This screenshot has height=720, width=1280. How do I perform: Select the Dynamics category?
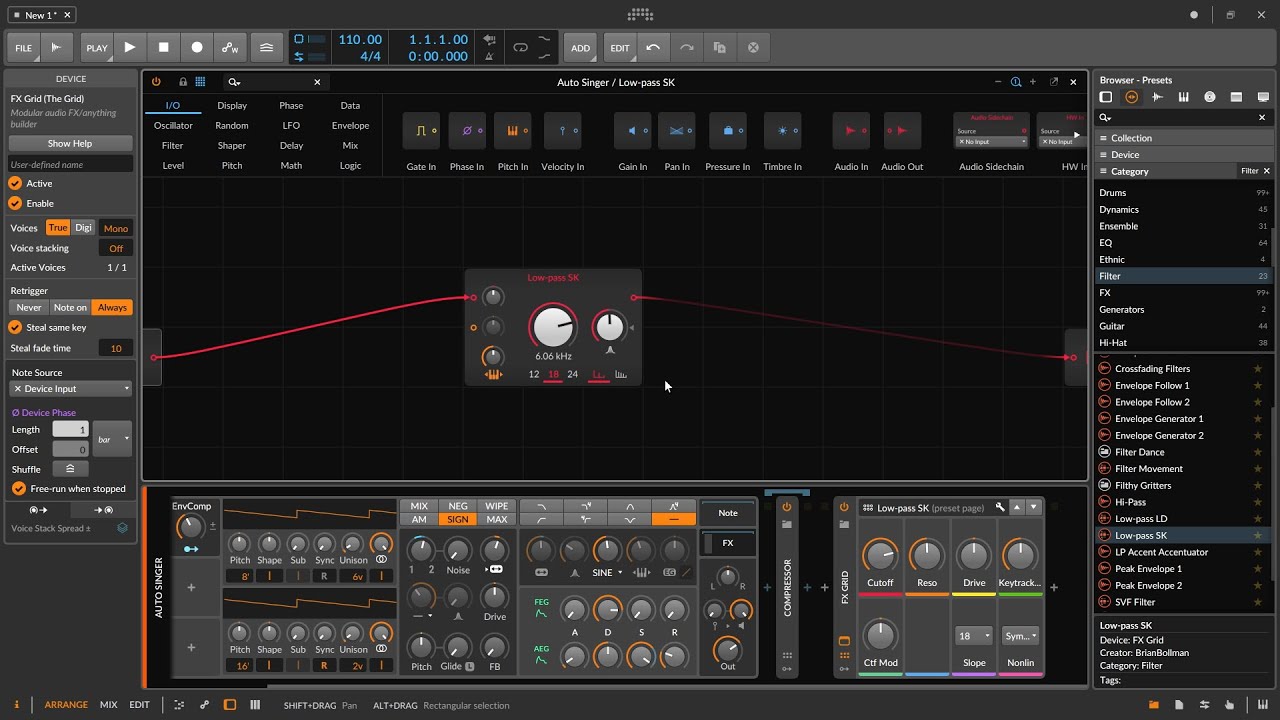click(x=1184, y=209)
